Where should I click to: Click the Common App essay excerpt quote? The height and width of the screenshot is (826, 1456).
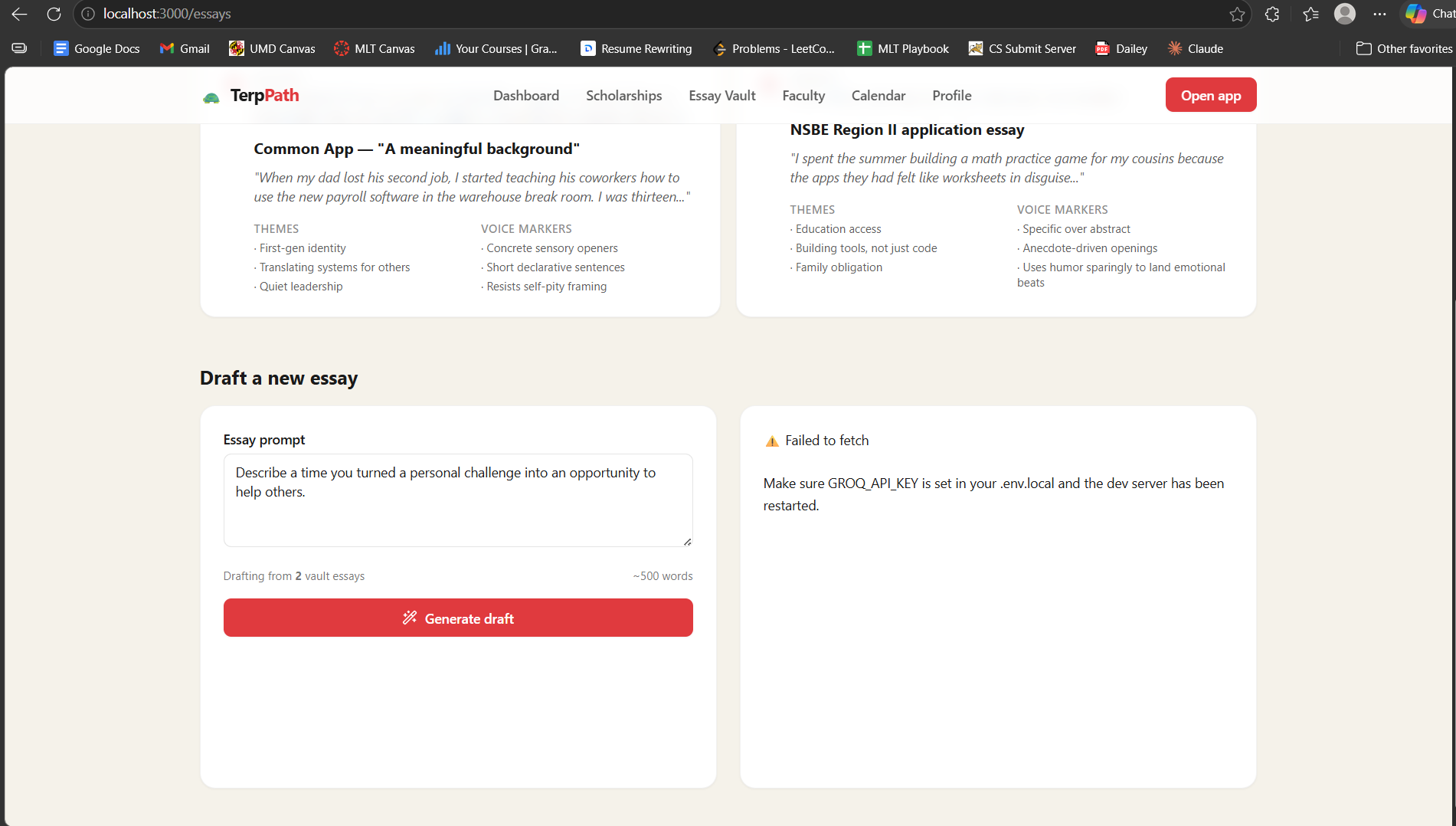point(472,188)
